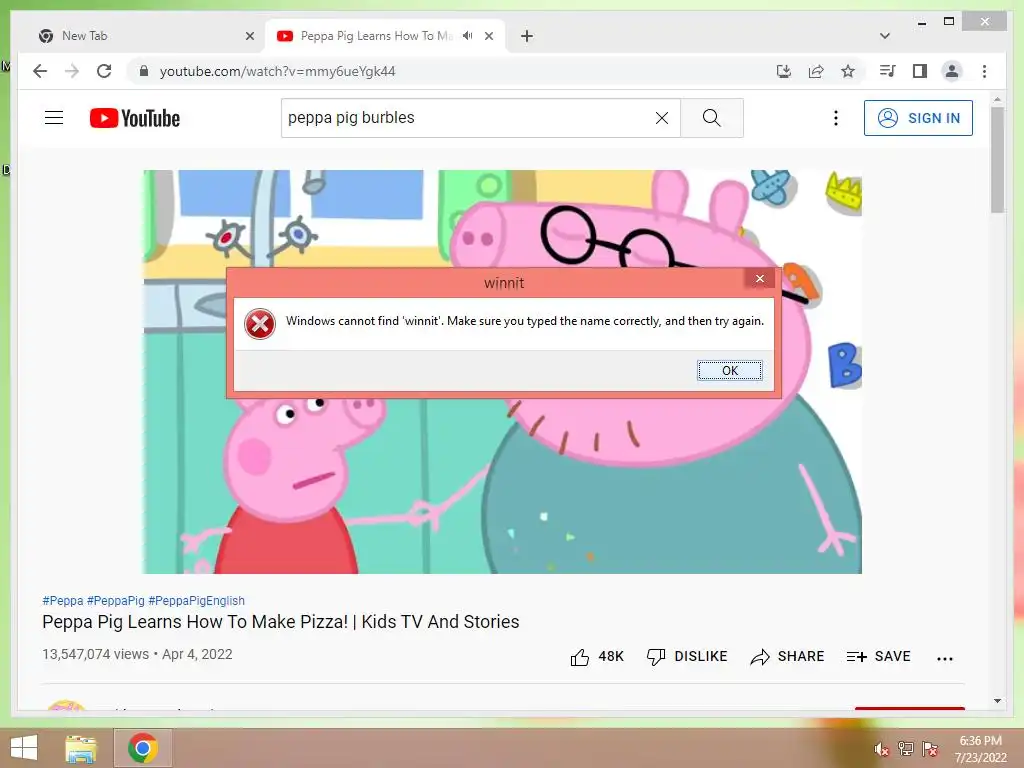This screenshot has width=1024, height=768.
Task: Open media controls in Chrome toolbar
Action: 887,71
